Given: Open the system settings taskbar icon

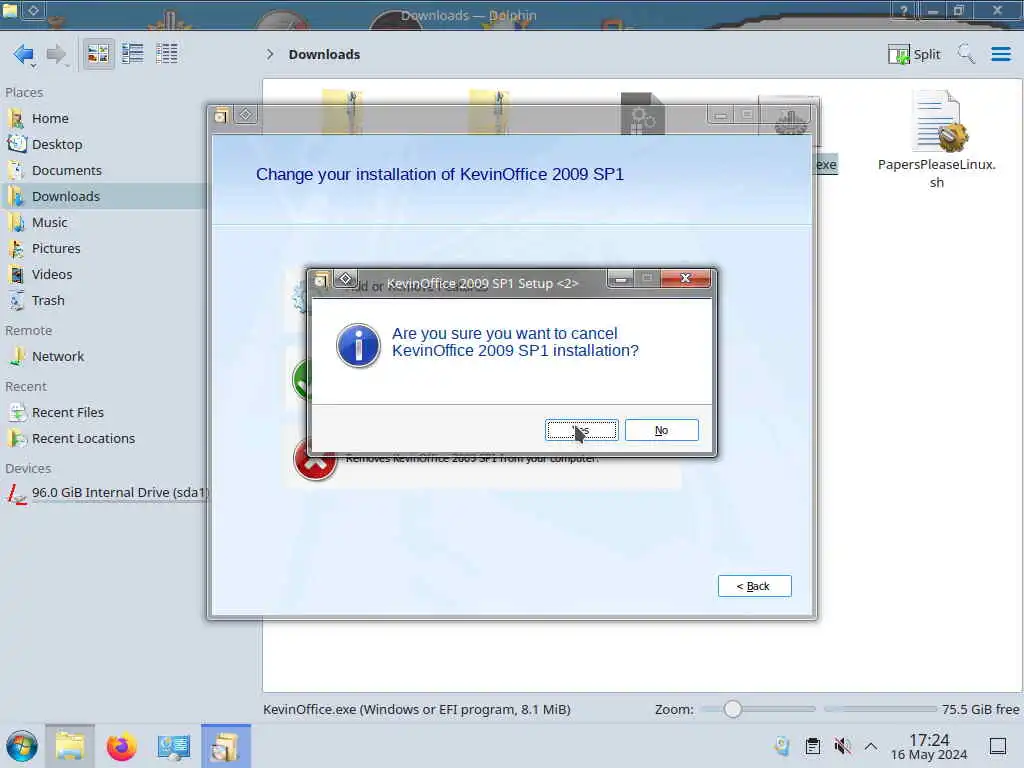Looking at the screenshot, I should [173, 746].
